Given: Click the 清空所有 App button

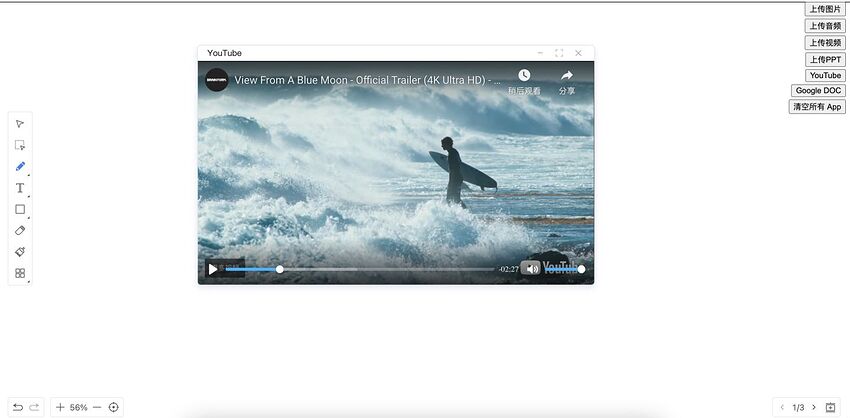Looking at the screenshot, I should 817,107.
